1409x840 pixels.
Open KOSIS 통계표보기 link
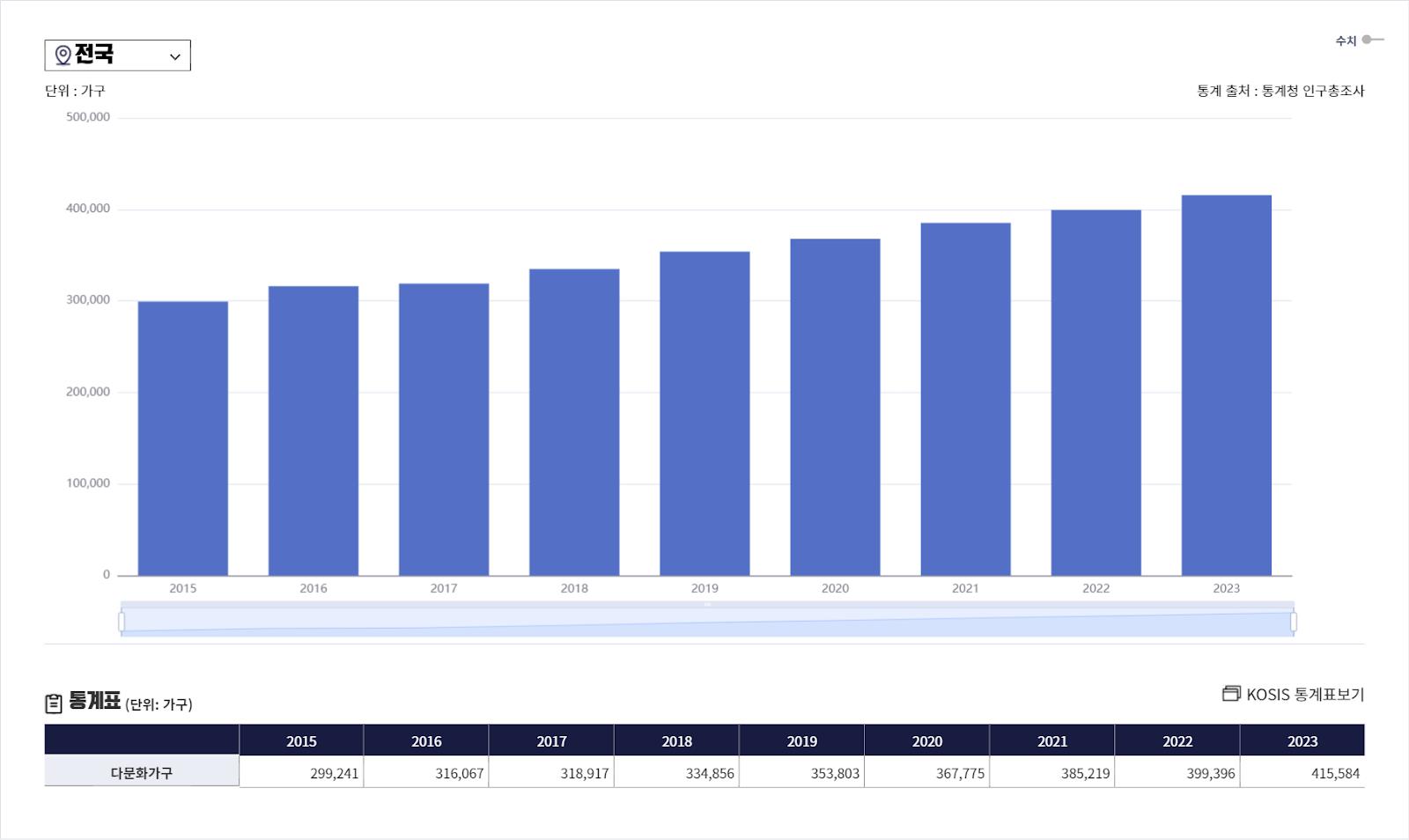tap(1304, 695)
